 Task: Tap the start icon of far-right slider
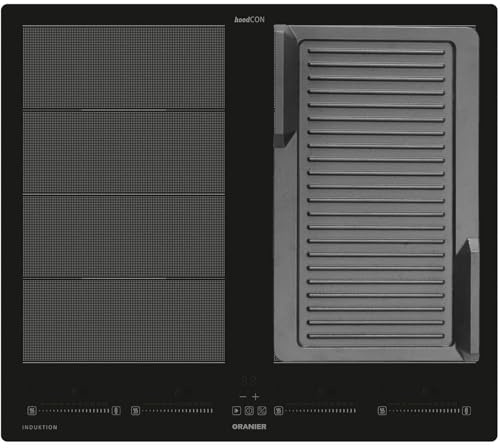click(382, 411)
